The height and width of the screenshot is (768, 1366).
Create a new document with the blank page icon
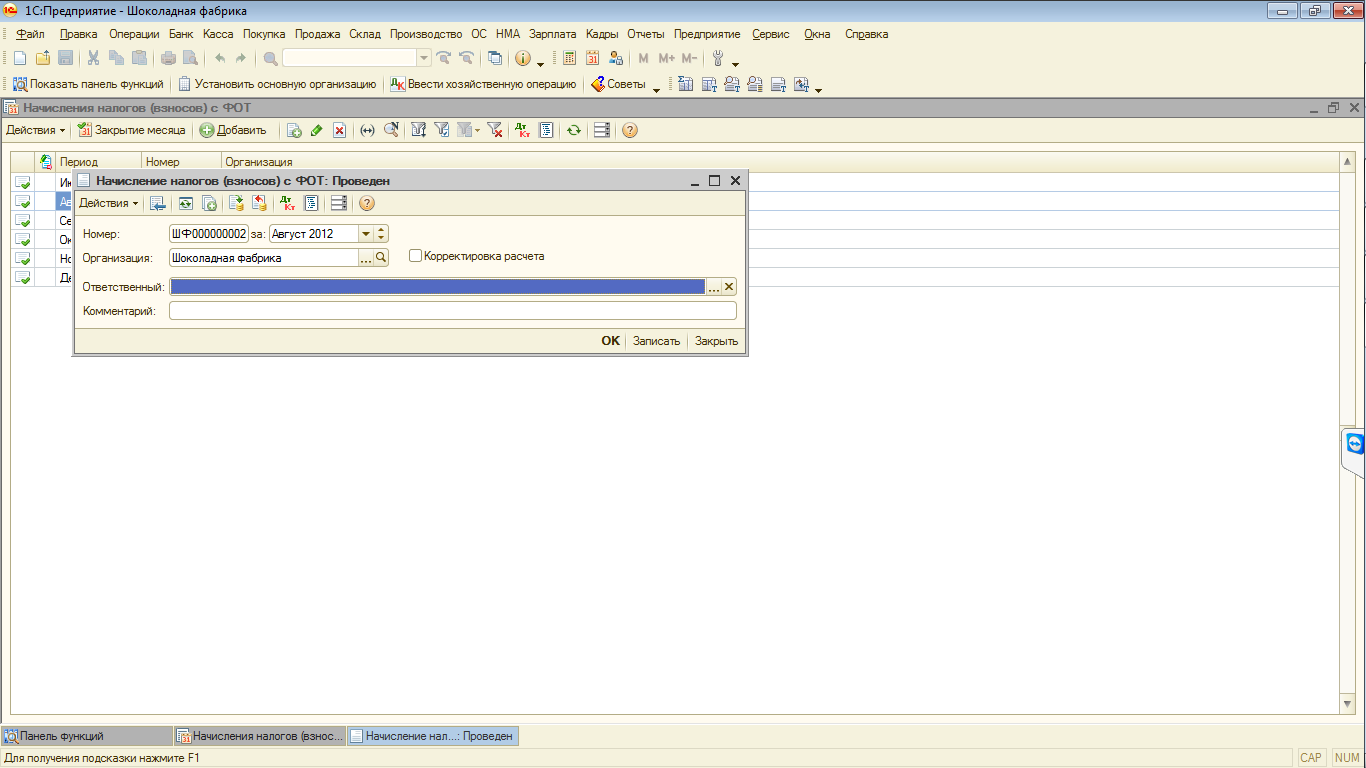(x=20, y=58)
